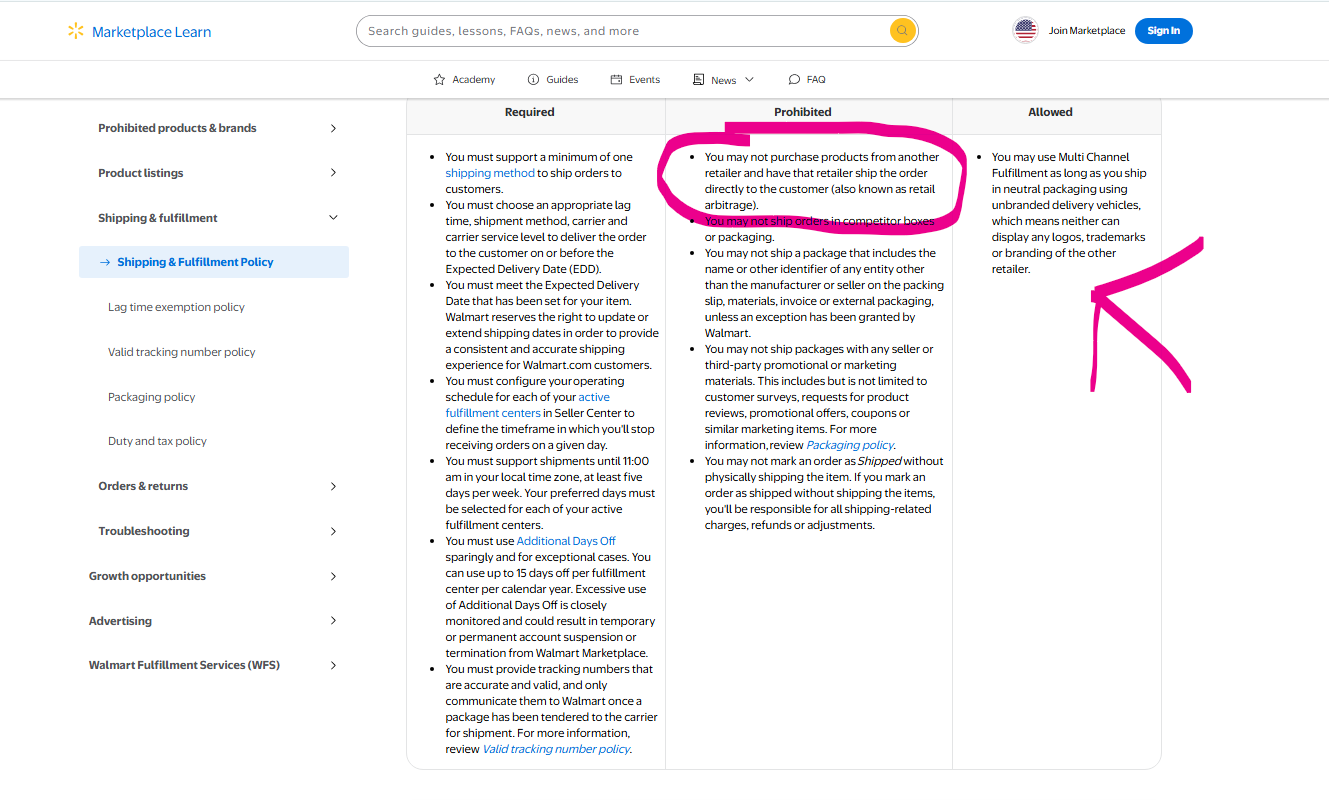Click the Academy star icon
The width and height of the screenshot is (1329, 800).
click(439, 80)
